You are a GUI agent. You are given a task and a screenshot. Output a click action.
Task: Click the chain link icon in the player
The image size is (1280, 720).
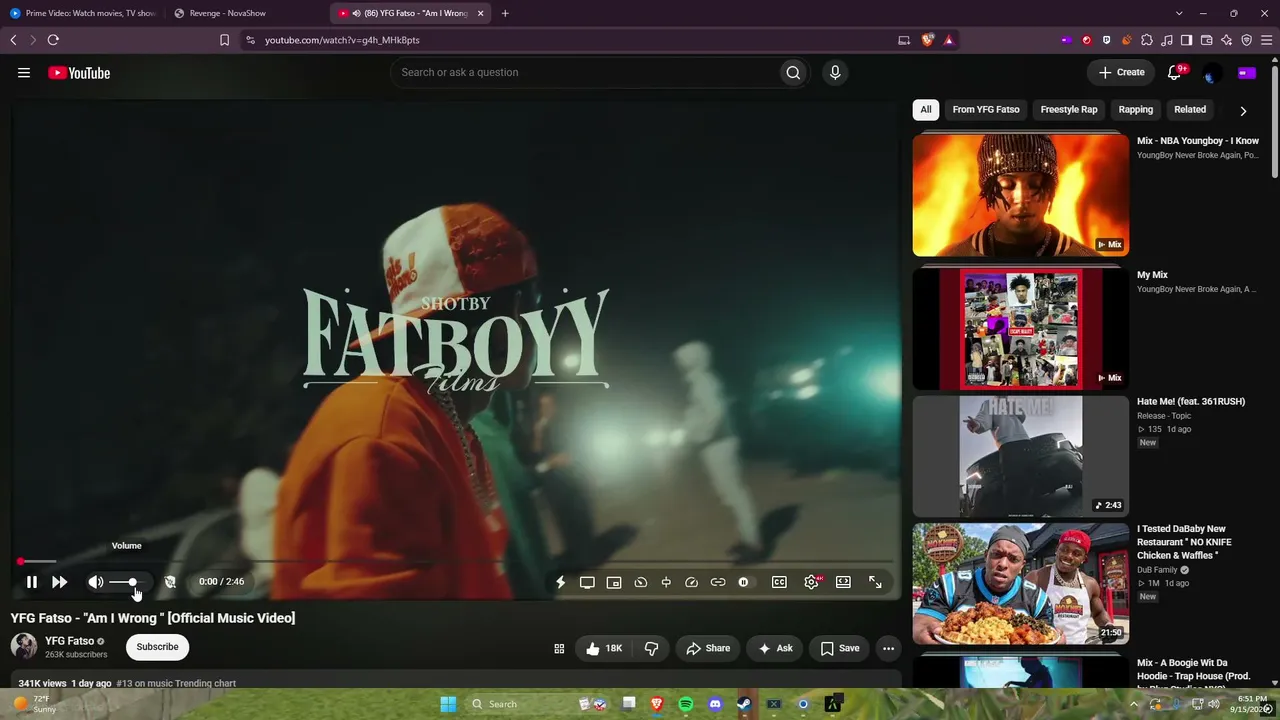pos(718,582)
